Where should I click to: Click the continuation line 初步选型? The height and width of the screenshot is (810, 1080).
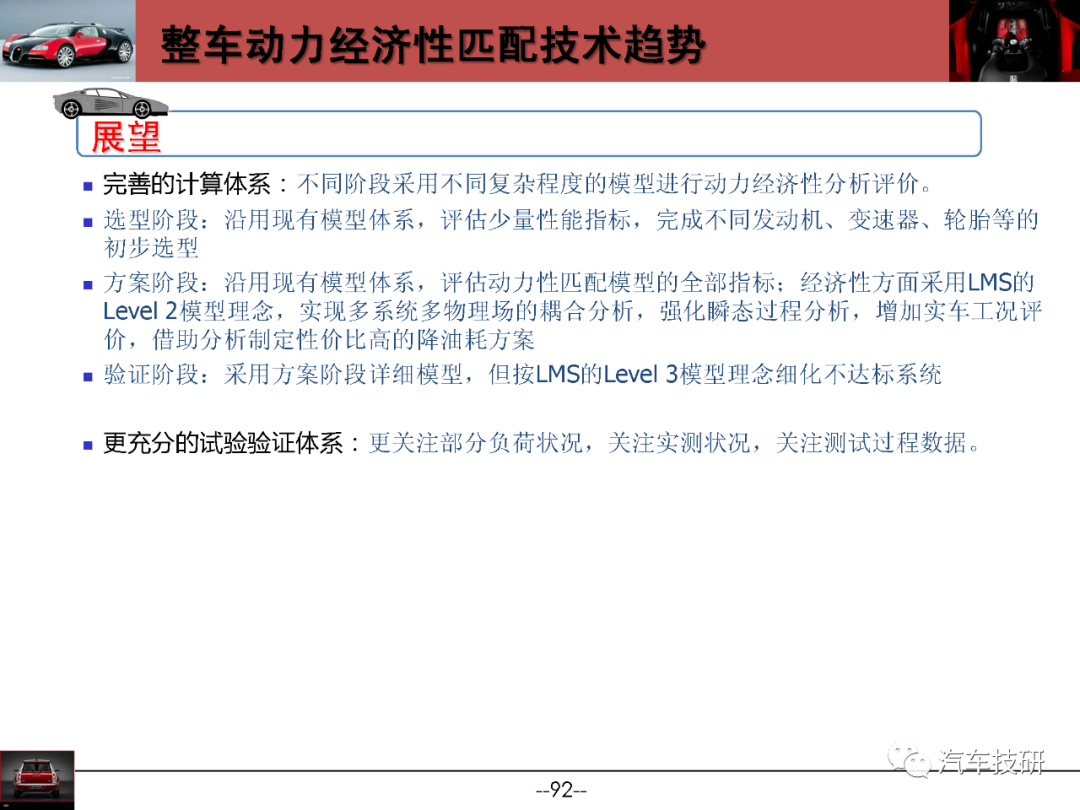(x=151, y=247)
